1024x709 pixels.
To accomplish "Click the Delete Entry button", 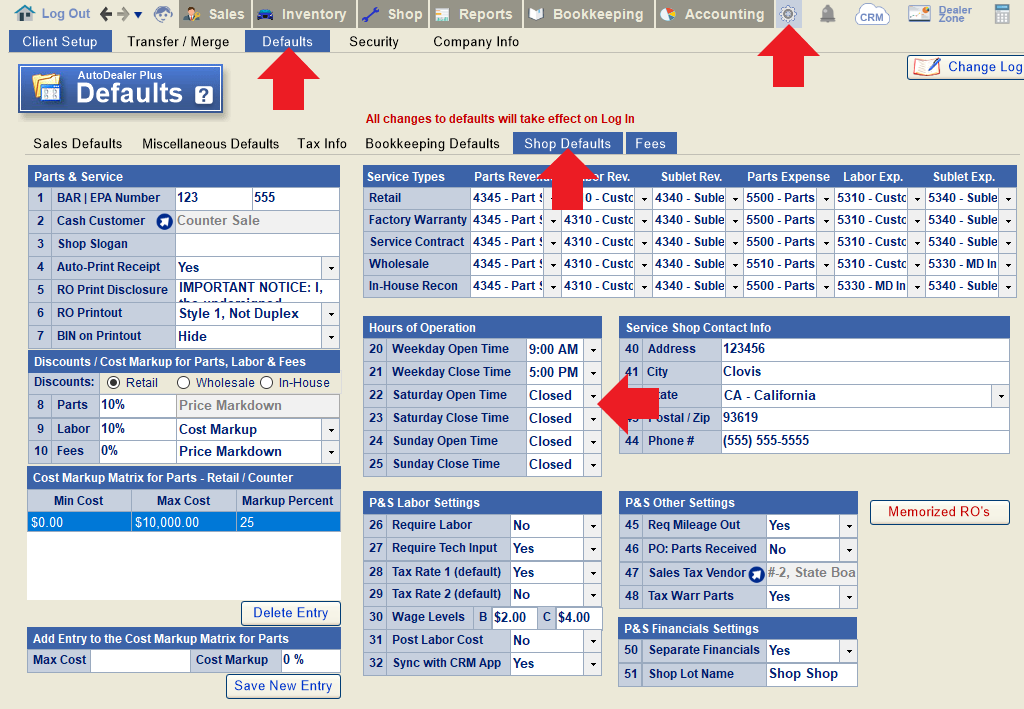I will click(291, 613).
